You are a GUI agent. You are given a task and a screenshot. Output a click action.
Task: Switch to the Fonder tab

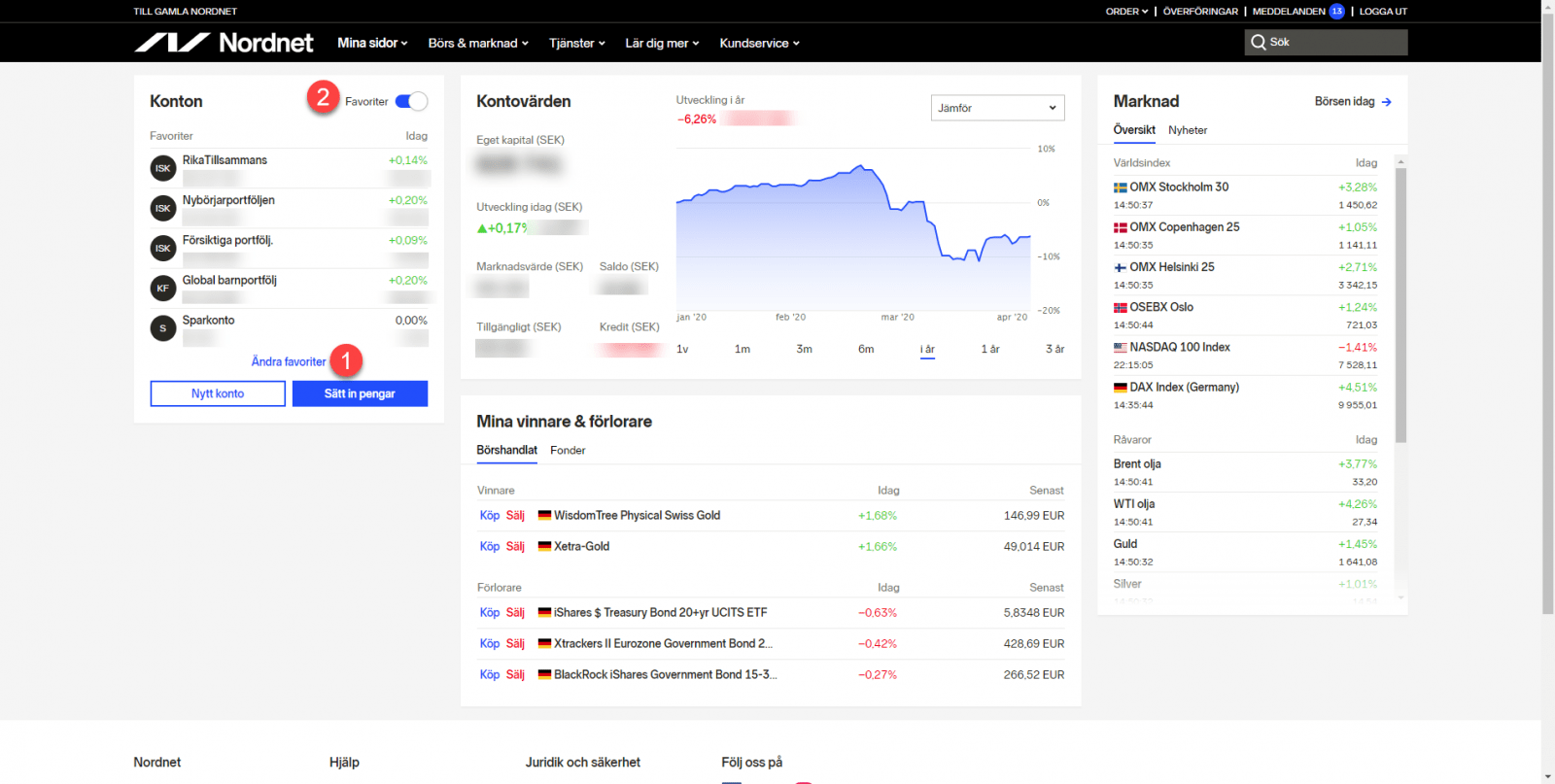pos(568,451)
